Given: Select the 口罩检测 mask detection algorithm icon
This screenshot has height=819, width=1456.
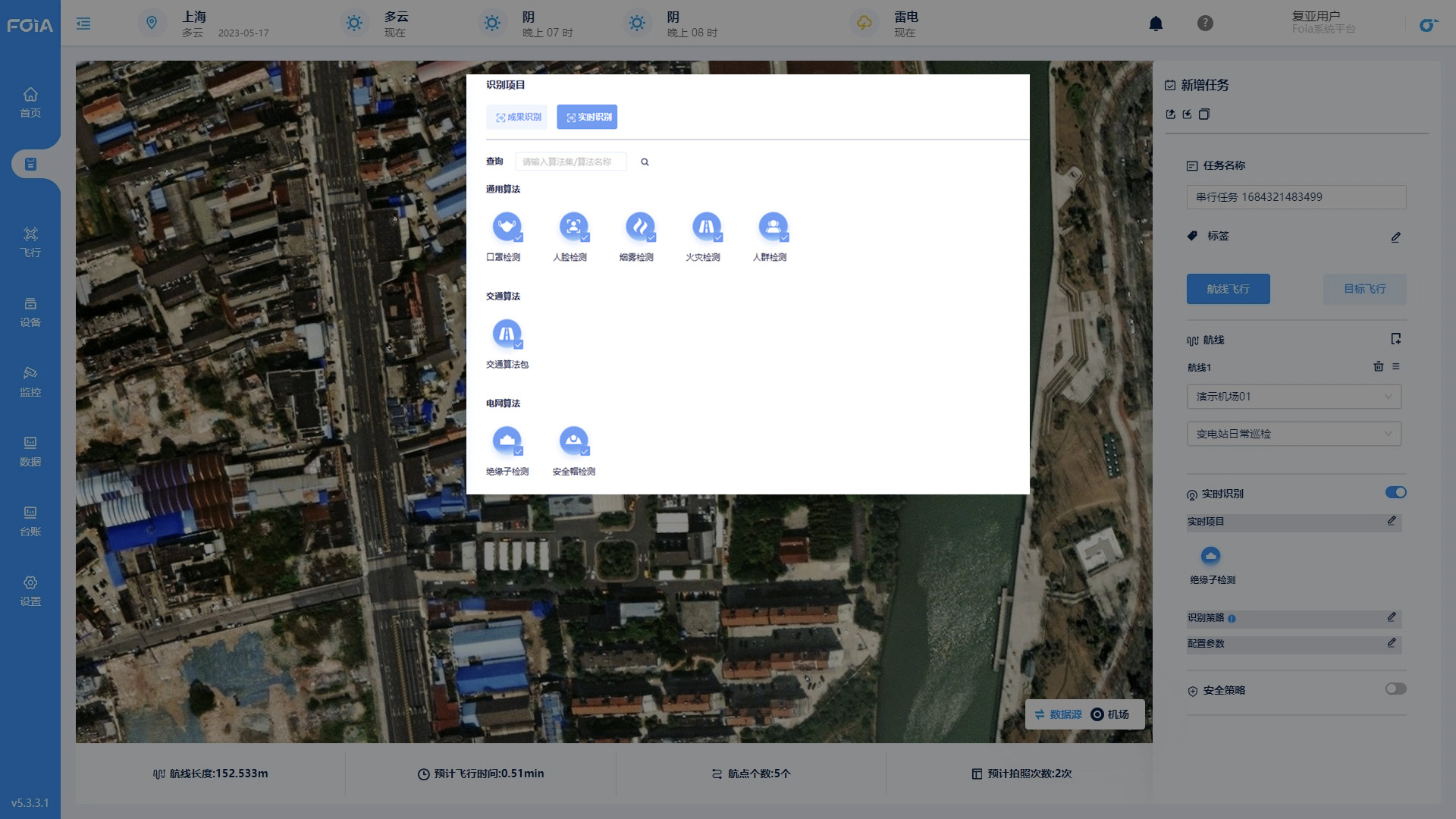Looking at the screenshot, I should point(507,226).
